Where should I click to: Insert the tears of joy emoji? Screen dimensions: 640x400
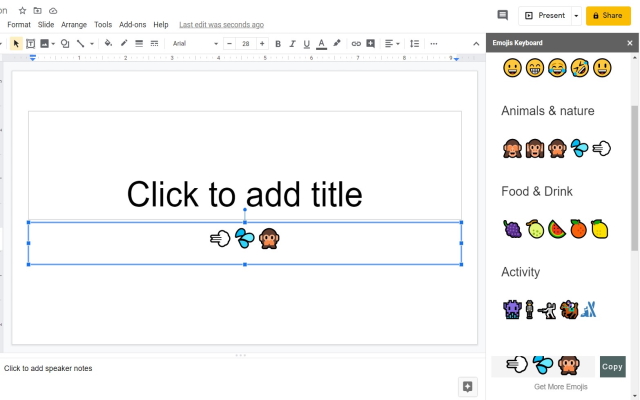[557, 67]
